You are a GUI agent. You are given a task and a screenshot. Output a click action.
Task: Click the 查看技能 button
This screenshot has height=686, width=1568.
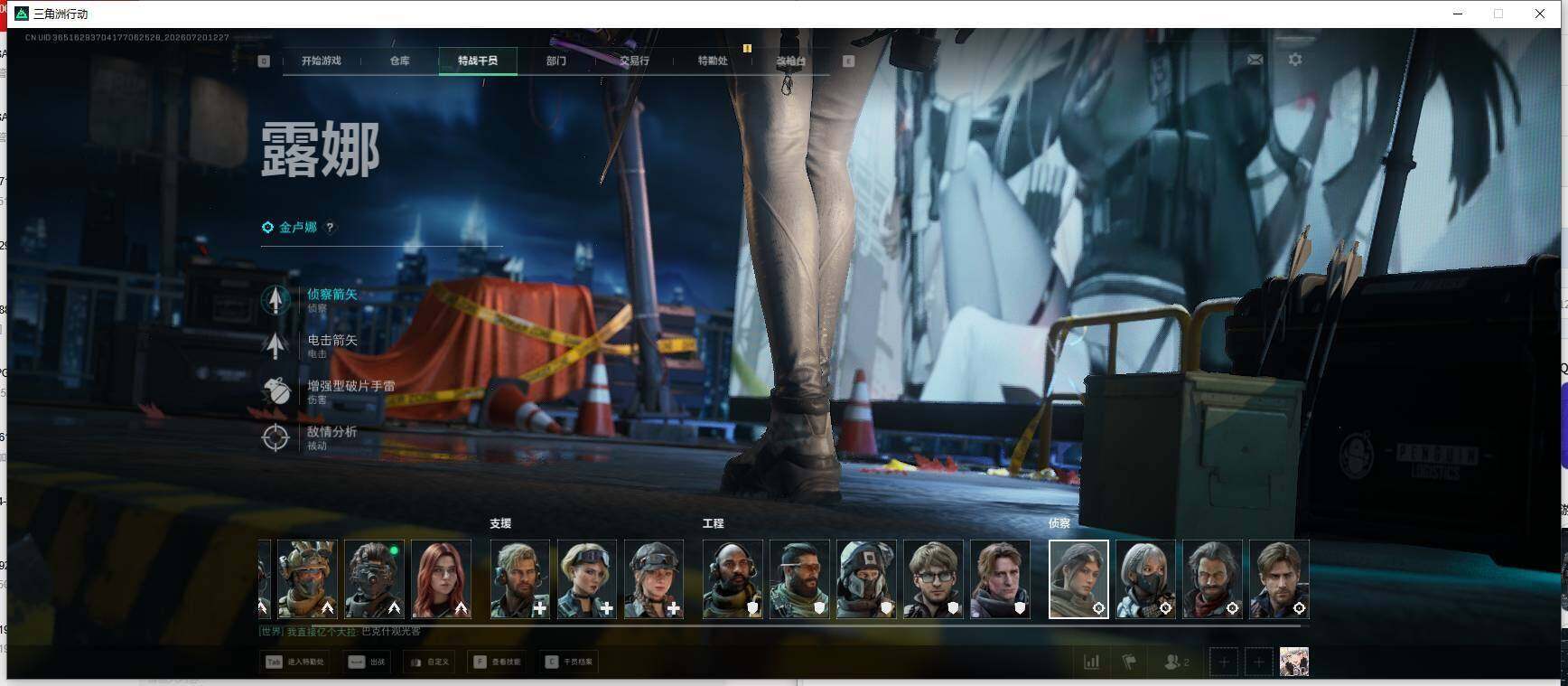497,663
